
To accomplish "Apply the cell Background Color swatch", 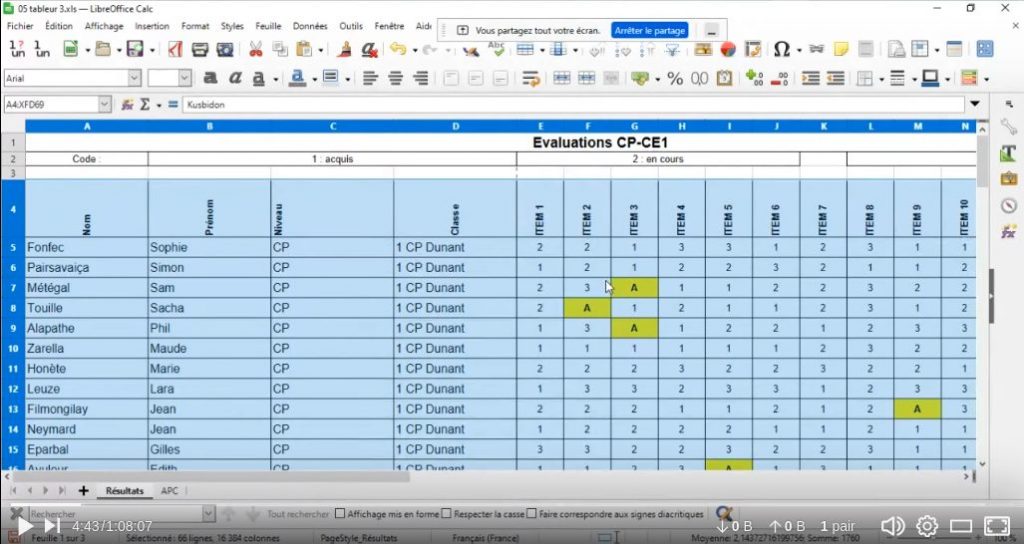I will (331, 78).
